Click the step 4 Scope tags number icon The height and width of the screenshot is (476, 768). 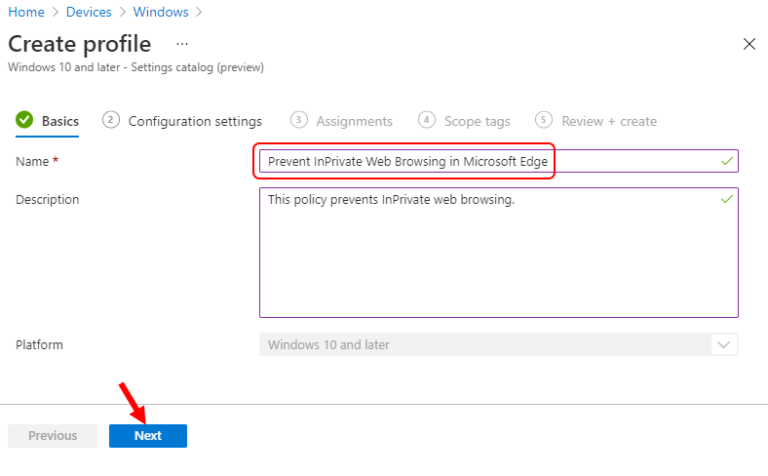click(427, 120)
